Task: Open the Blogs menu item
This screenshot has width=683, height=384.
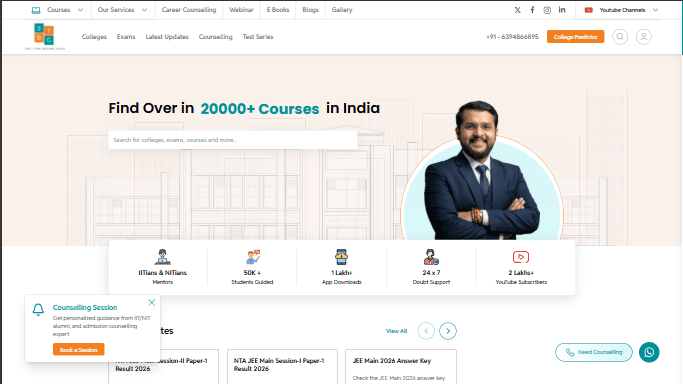Action: 311,10
